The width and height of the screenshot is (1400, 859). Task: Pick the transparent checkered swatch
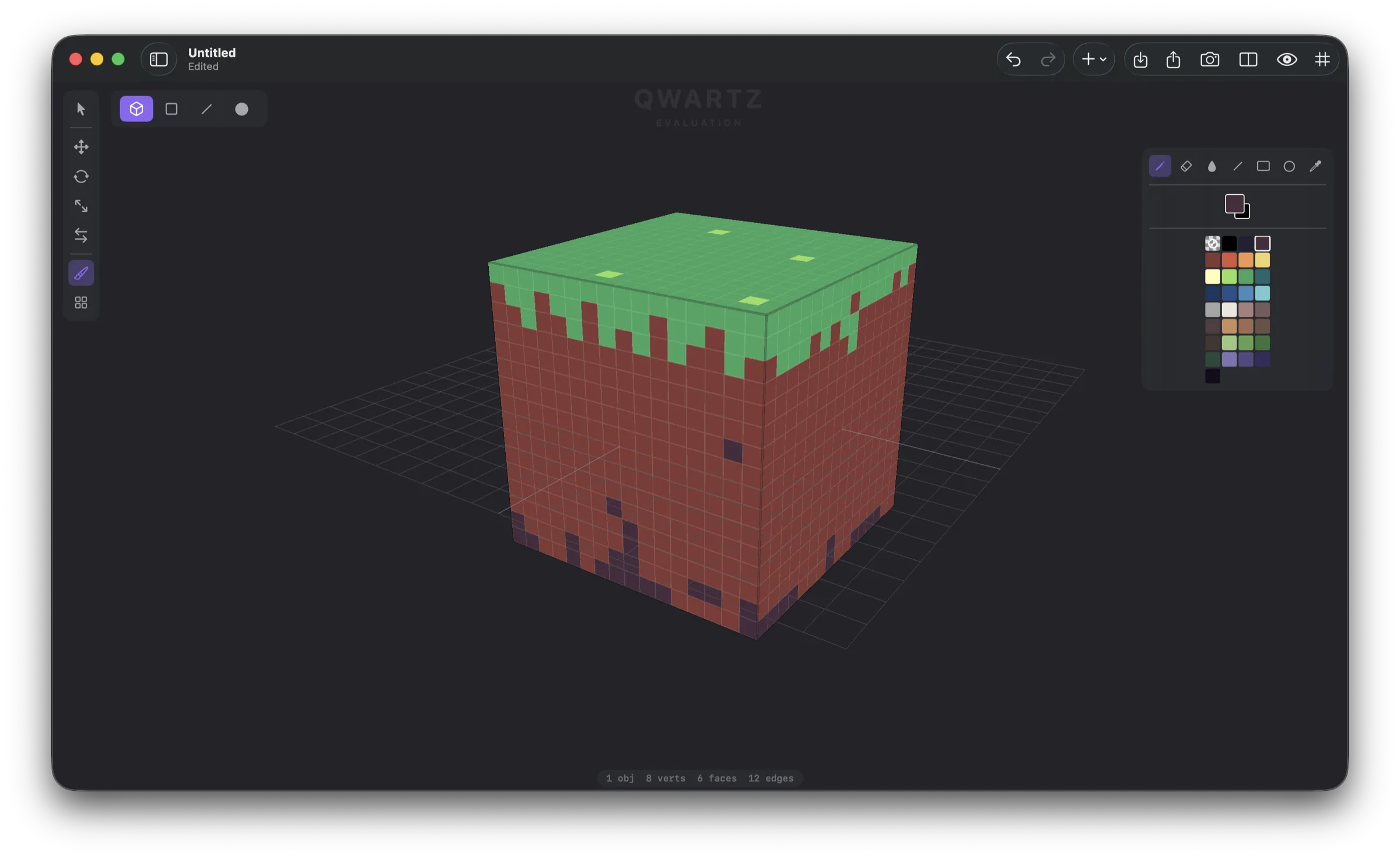tap(1212, 243)
